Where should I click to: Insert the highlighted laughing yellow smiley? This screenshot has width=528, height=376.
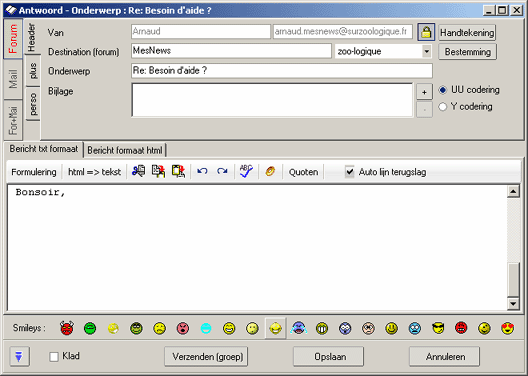275,328
